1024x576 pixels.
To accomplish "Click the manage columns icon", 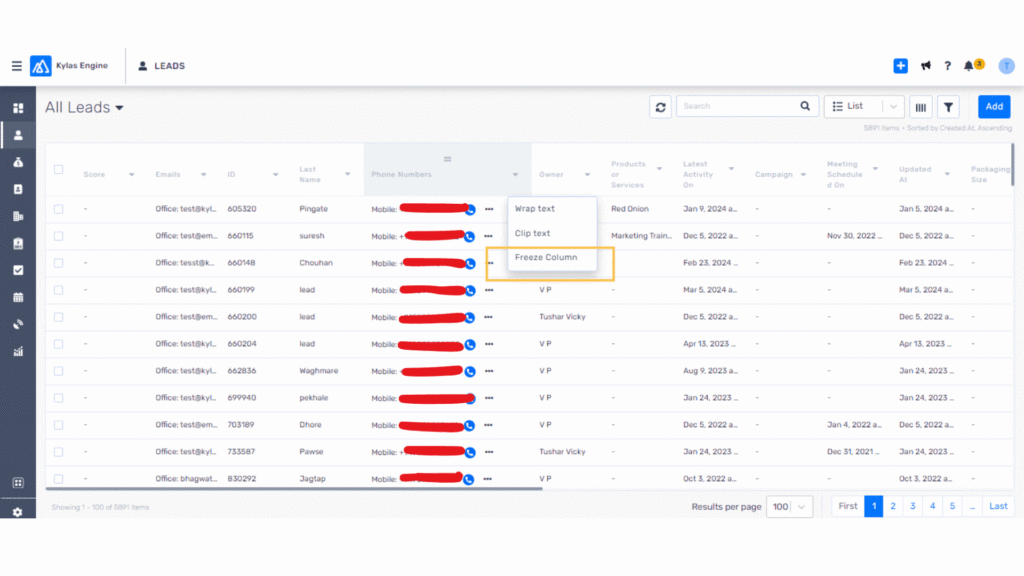I will [x=920, y=106].
